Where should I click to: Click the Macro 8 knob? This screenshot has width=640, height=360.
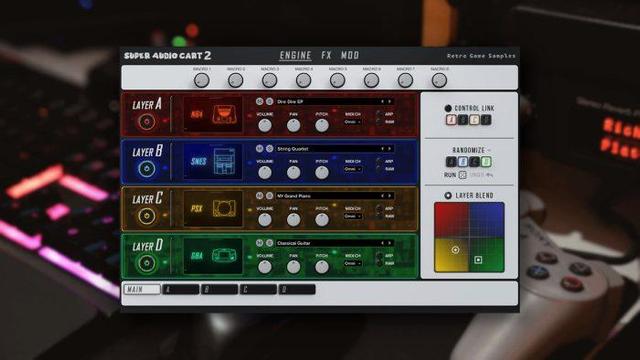click(x=439, y=80)
